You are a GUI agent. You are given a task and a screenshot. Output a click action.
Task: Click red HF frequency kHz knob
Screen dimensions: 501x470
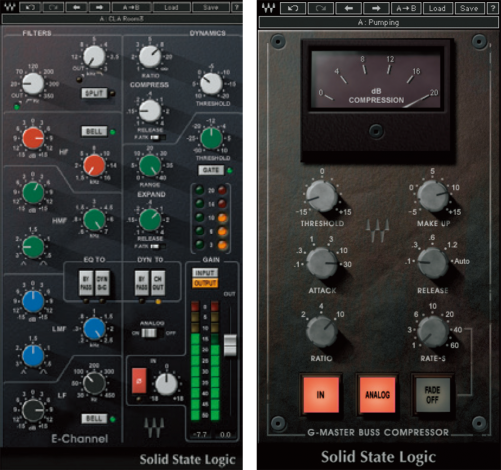[94, 165]
